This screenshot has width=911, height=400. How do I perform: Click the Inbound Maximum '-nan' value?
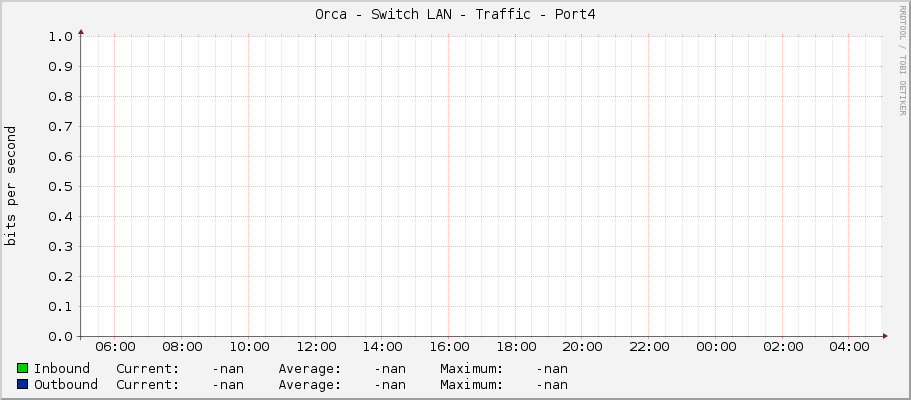click(552, 369)
